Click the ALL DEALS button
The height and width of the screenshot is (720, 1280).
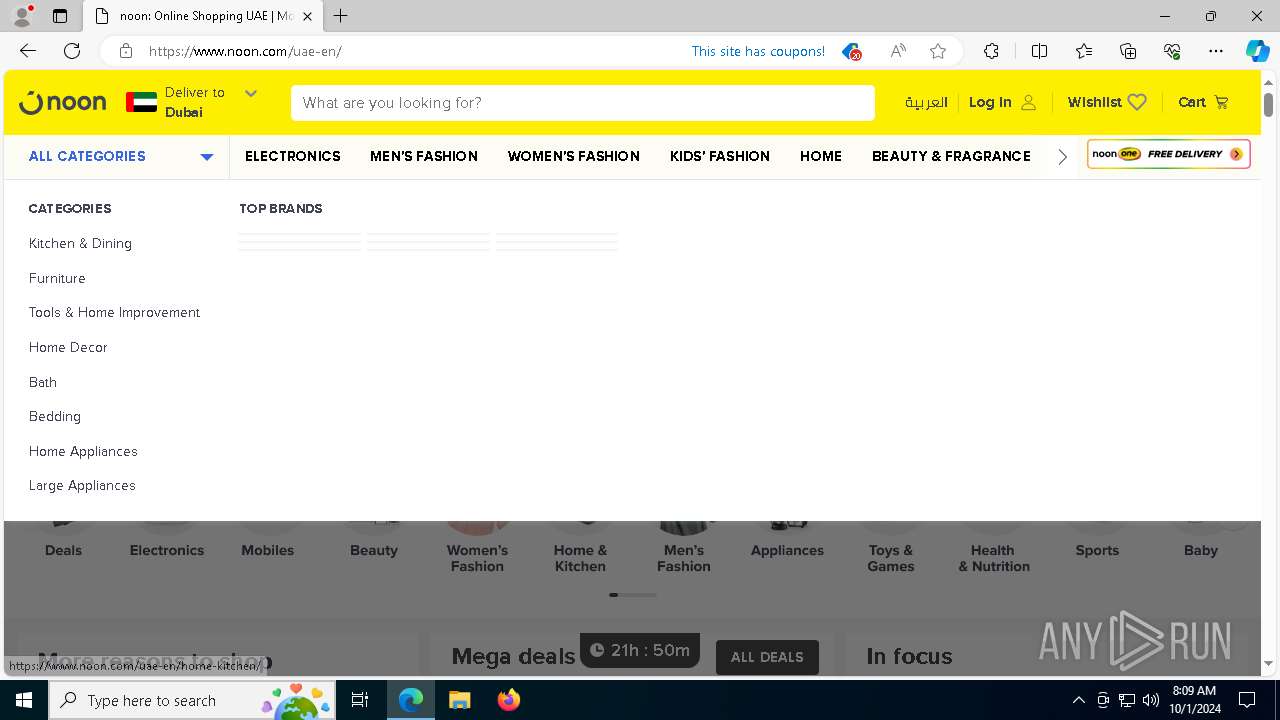point(767,657)
